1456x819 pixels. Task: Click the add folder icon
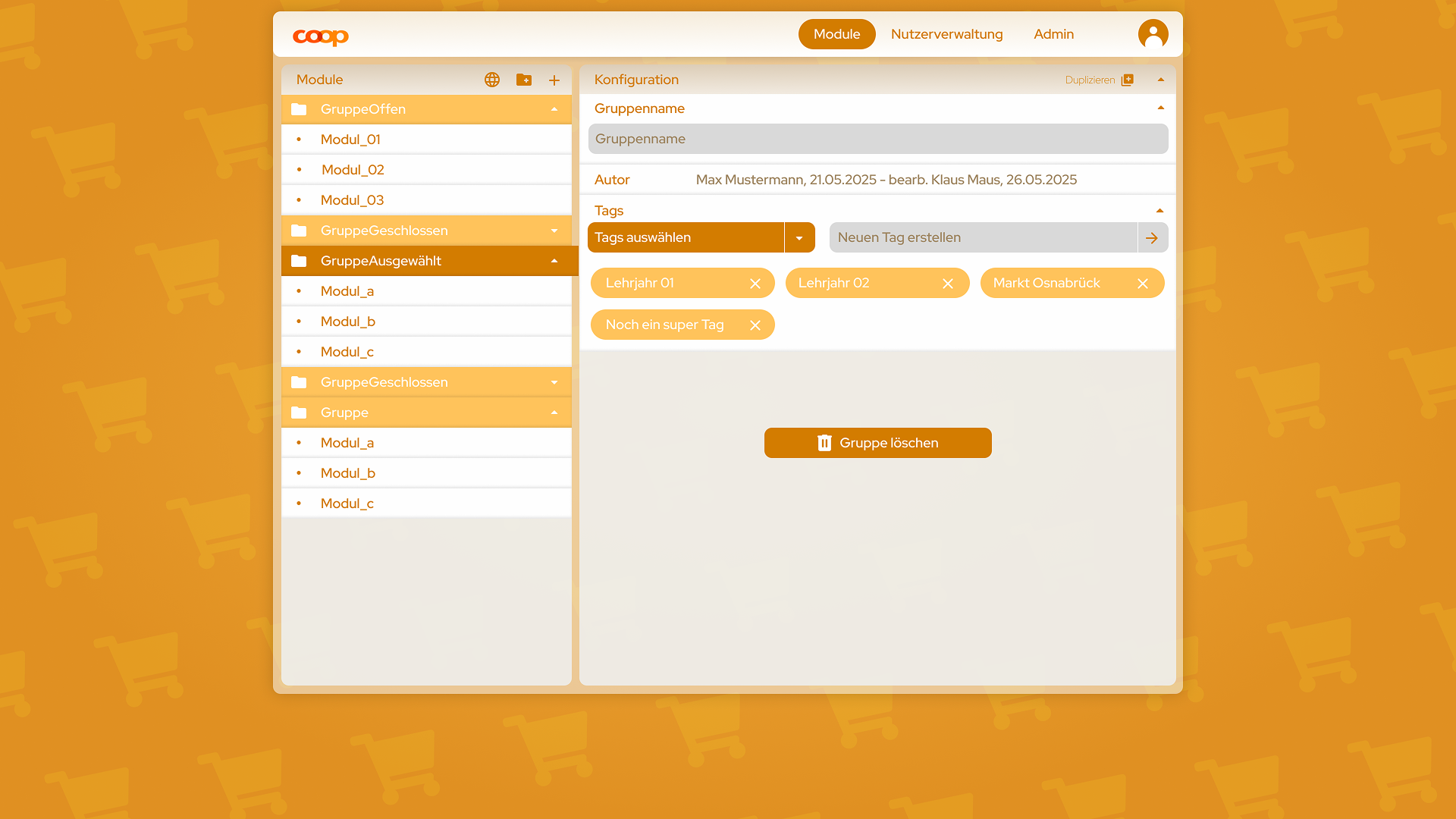click(x=524, y=80)
